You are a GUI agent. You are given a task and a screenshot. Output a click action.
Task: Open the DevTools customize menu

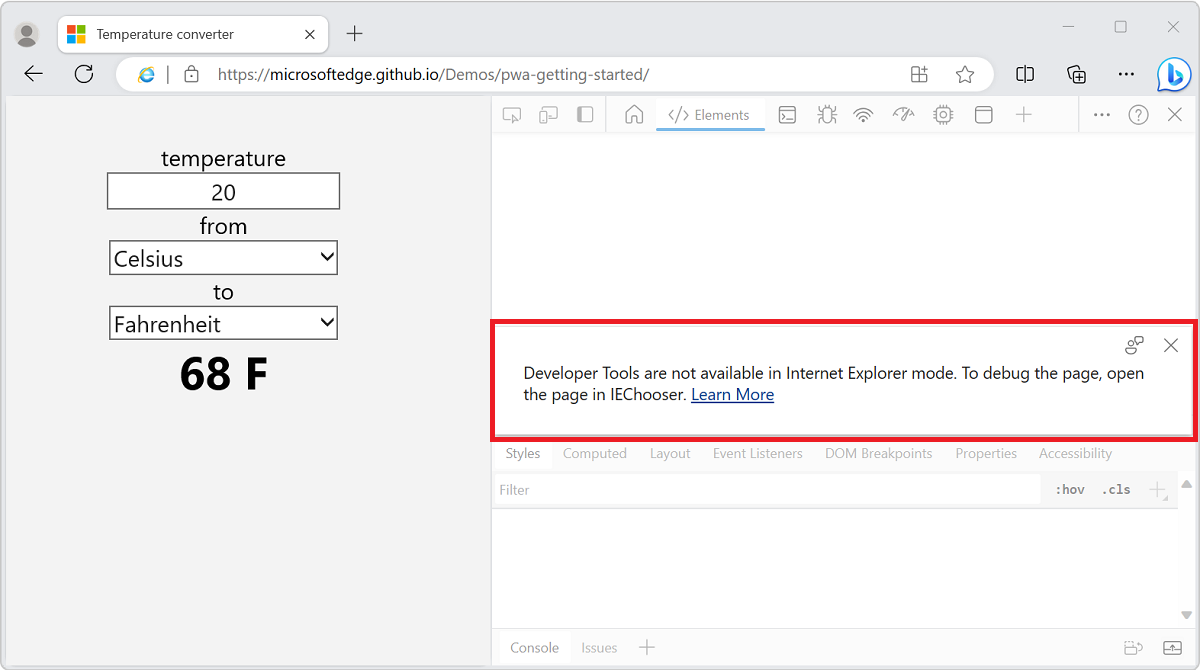1101,114
